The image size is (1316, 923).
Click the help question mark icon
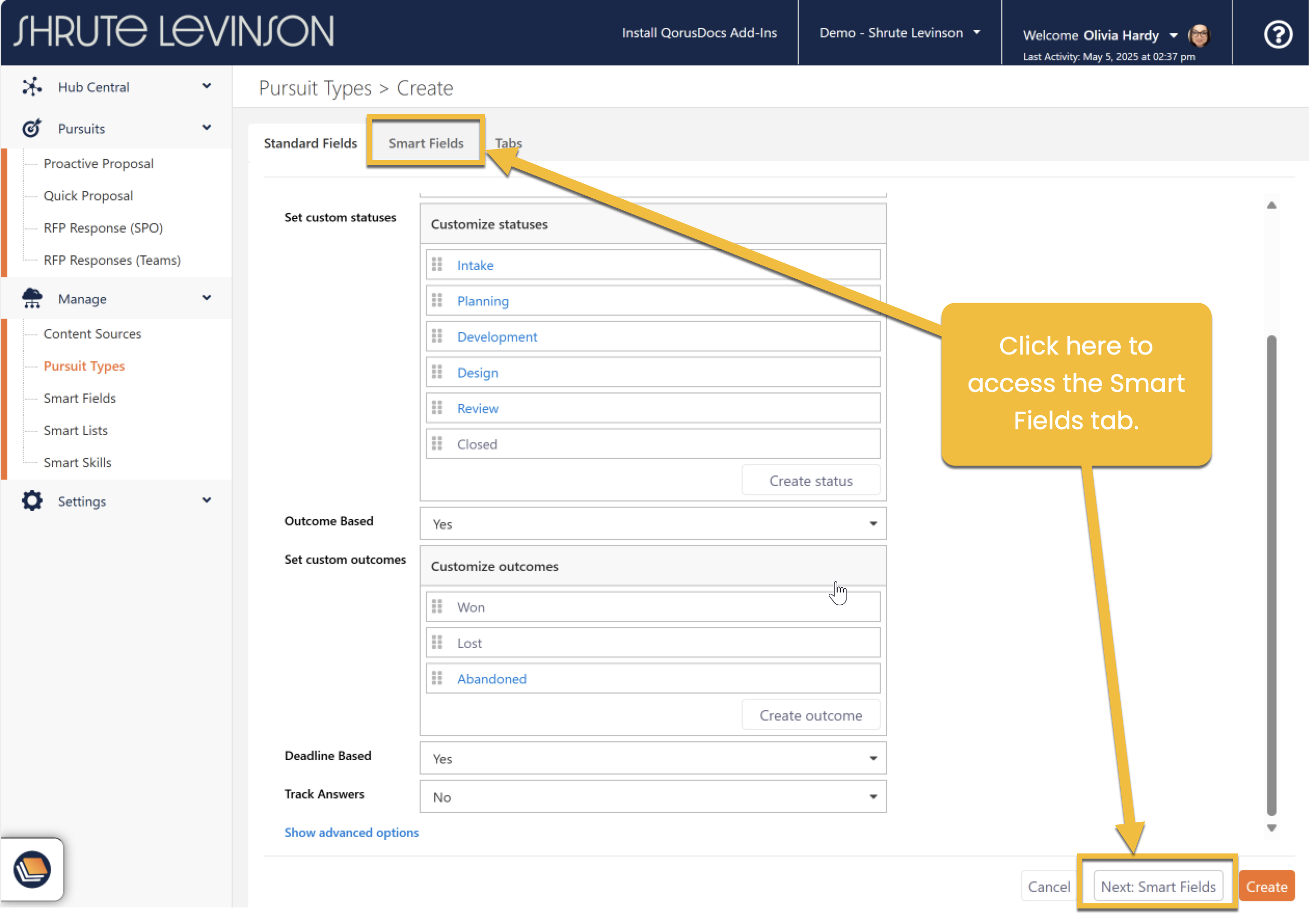point(1278,34)
